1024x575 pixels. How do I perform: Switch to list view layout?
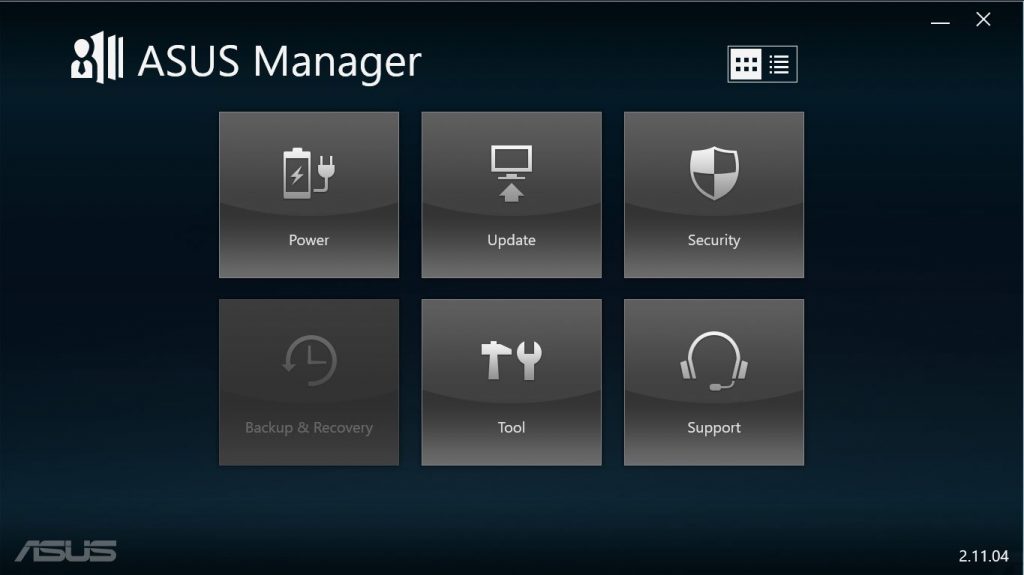pos(779,65)
